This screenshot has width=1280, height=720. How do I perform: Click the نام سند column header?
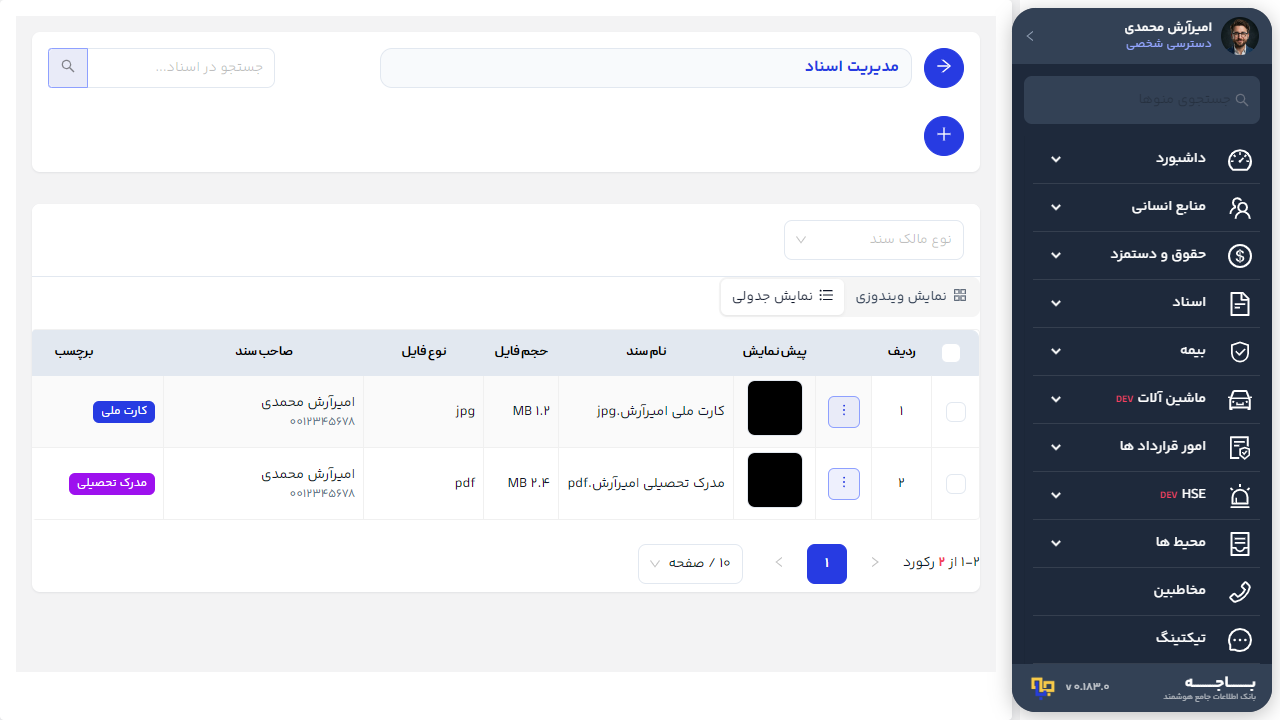646,352
